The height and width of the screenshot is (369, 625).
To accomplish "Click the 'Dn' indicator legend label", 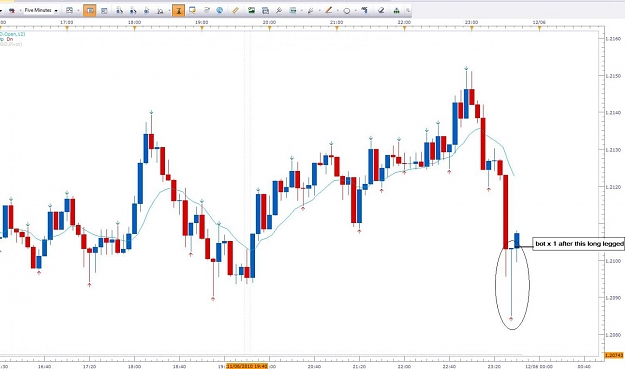I will point(10,39).
